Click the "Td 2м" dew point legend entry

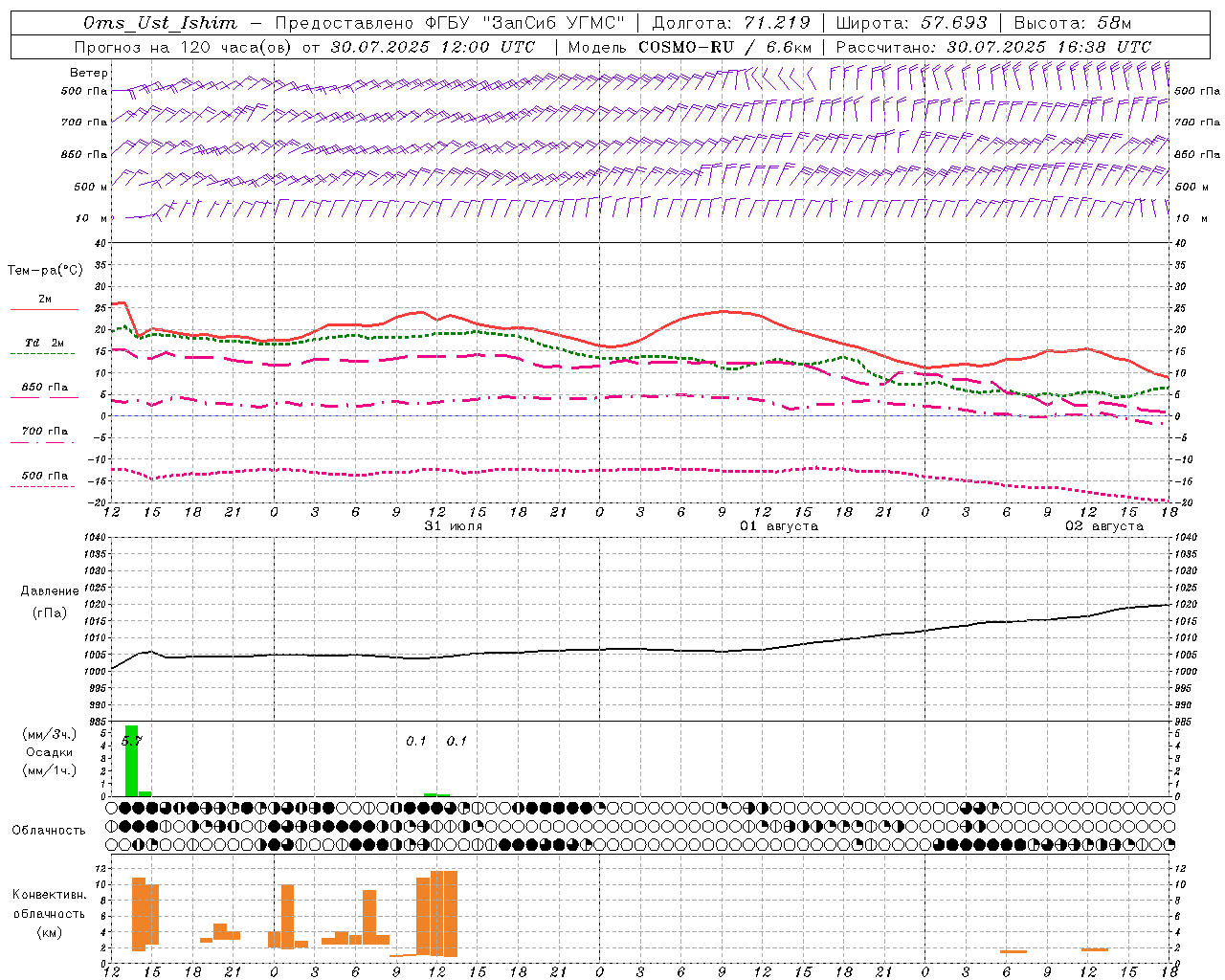(45, 343)
